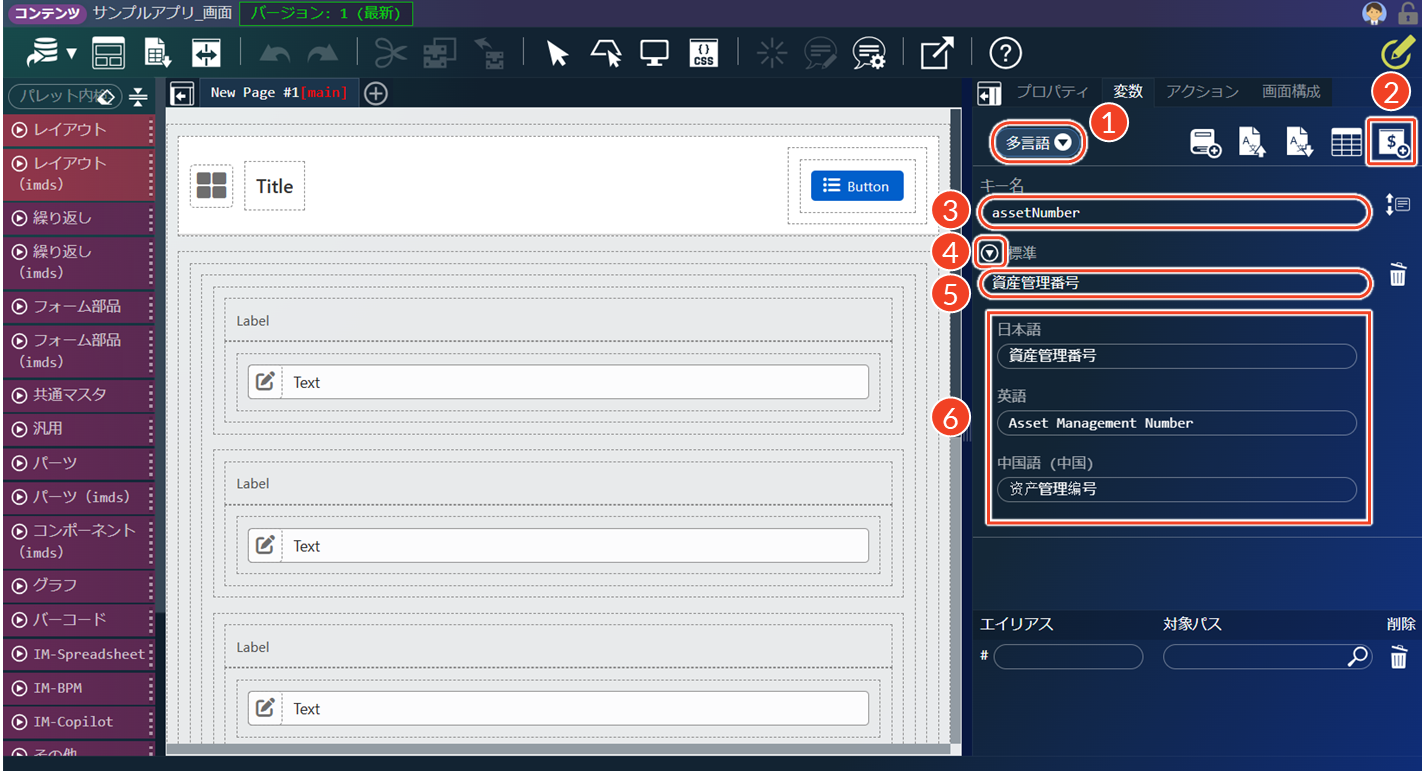Click the blue Button element on canvas
Viewport: 1425px width, 771px height.
tap(857, 186)
